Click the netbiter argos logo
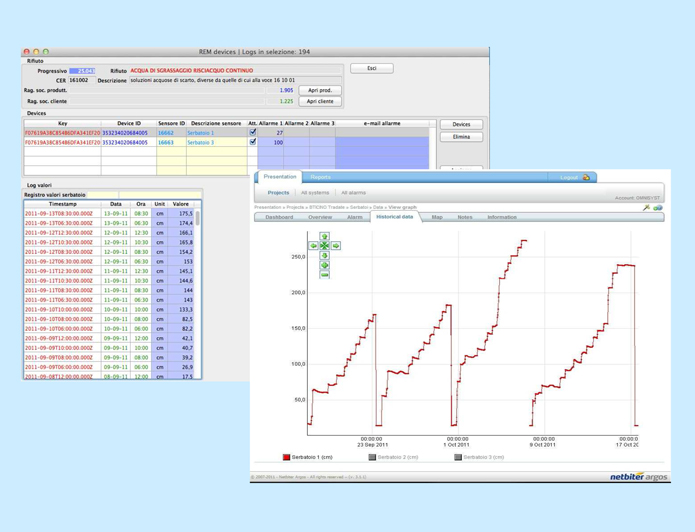 click(638, 477)
